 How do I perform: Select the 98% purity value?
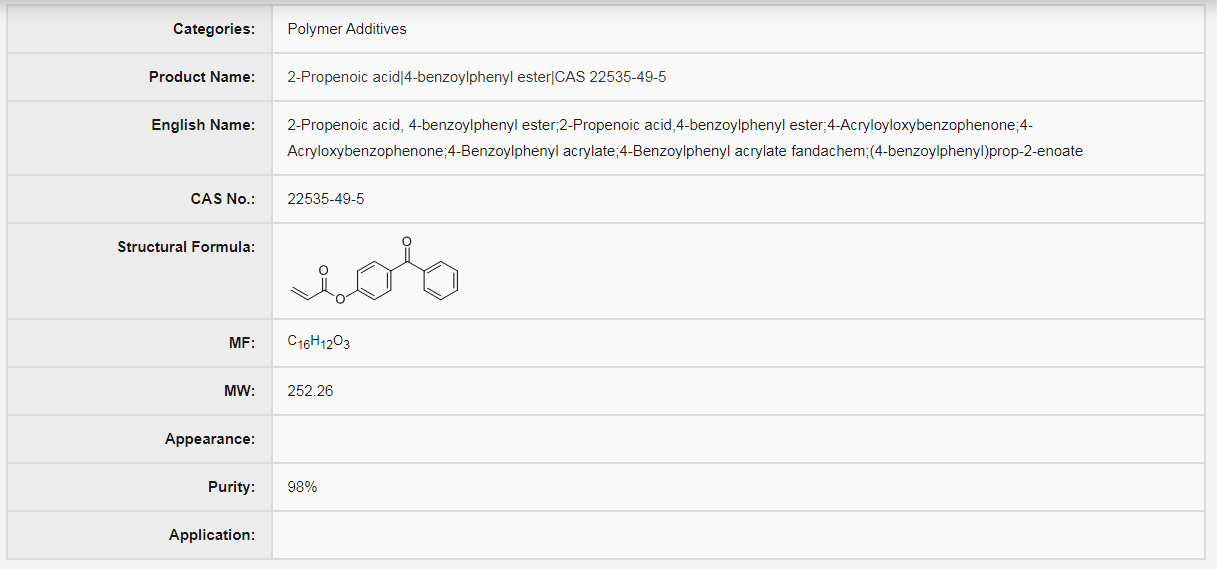[302, 487]
